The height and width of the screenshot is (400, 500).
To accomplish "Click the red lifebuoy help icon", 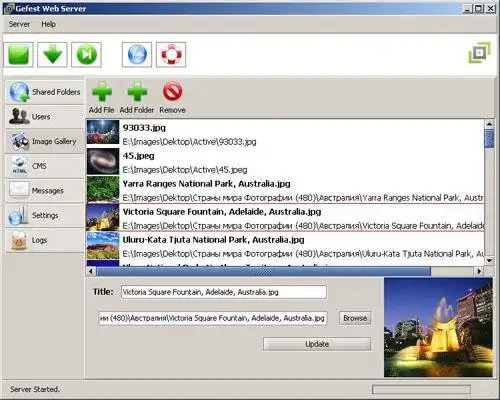I will [x=171, y=55].
